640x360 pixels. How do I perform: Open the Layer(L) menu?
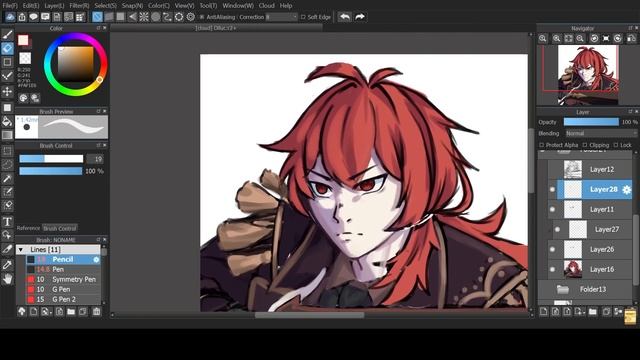click(54, 6)
